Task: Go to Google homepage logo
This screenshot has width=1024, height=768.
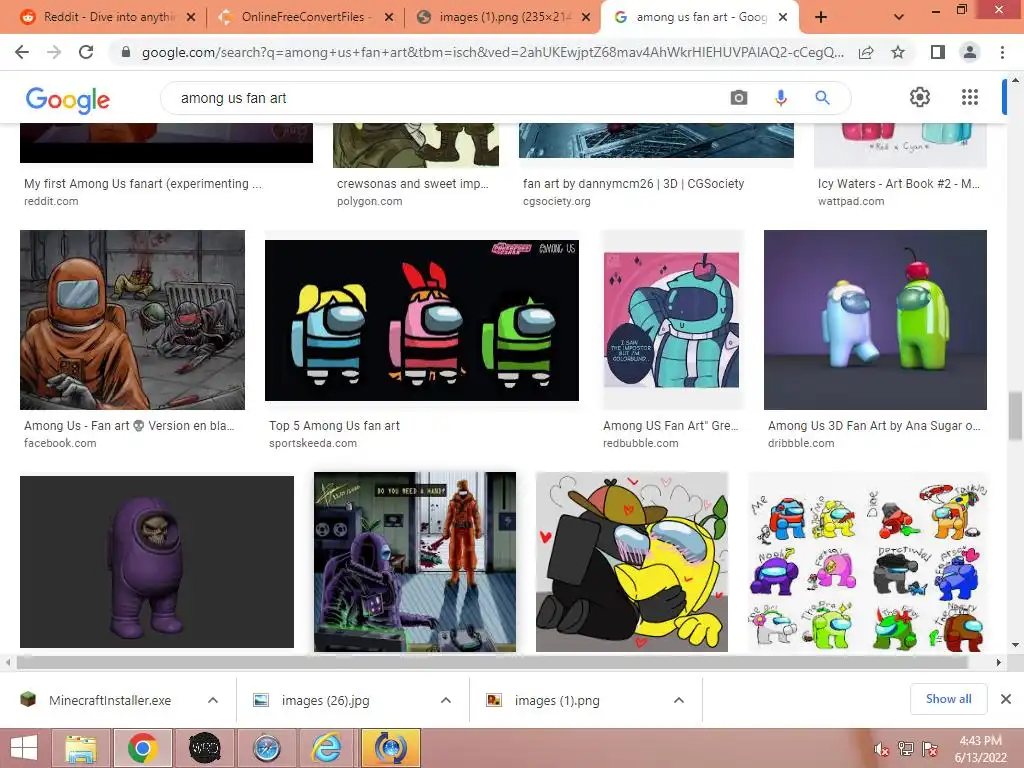Action: [x=68, y=100]
